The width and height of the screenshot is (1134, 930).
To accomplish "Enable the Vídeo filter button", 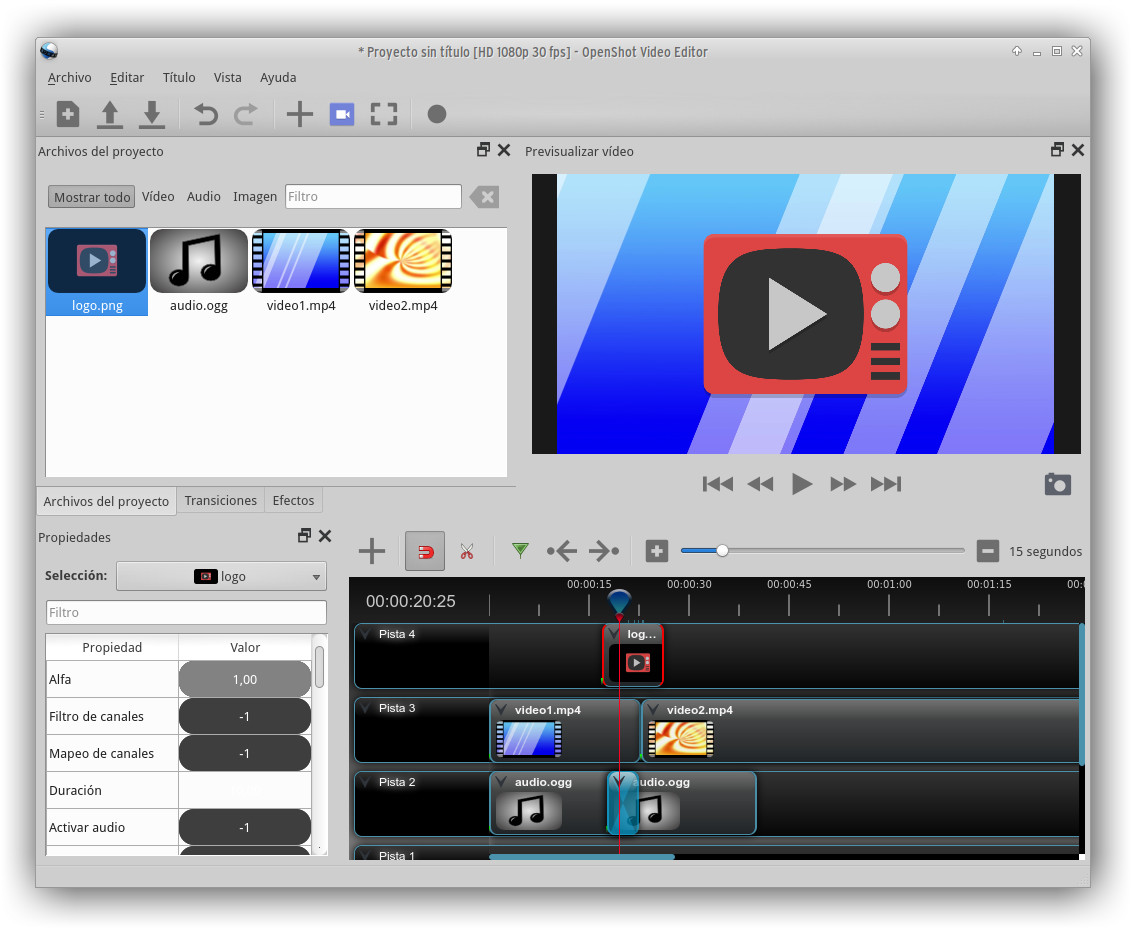I will pyautogui.click(x=158, y=197).
